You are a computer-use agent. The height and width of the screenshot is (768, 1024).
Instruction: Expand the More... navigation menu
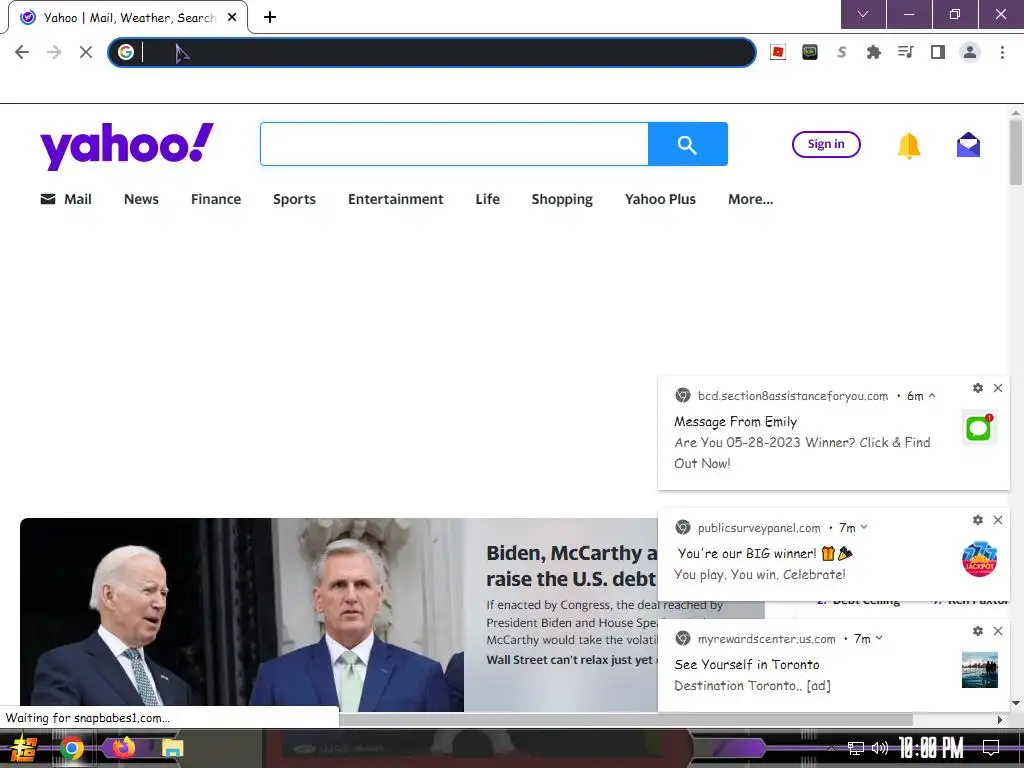[750, 199]
